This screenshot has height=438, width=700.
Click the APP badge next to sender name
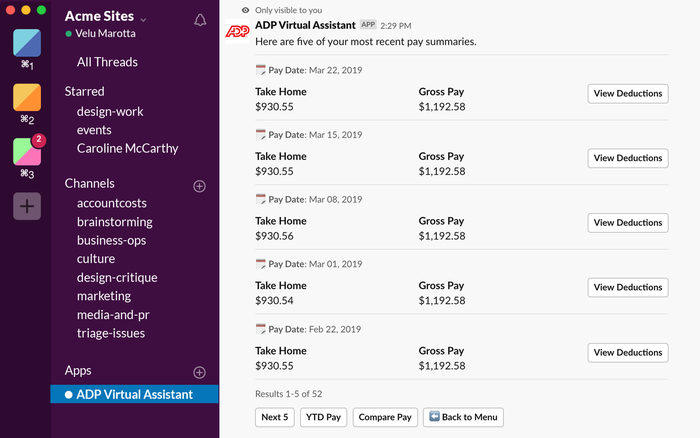tap(368, 25)
